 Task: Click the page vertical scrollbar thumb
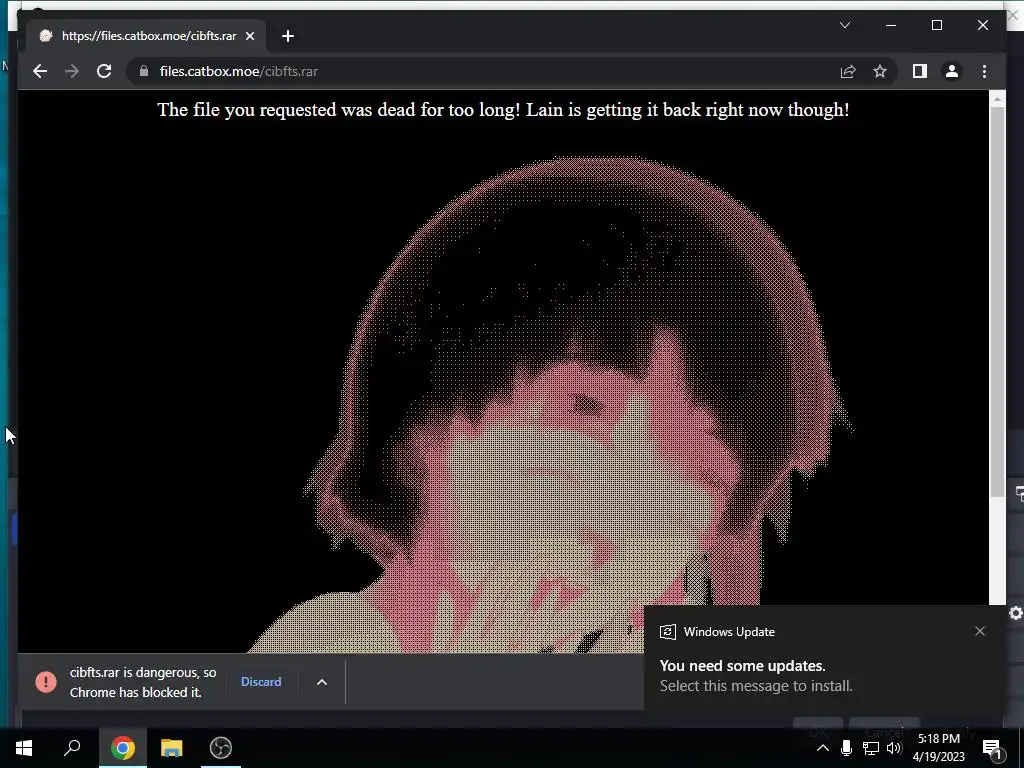tap(997, 302)
